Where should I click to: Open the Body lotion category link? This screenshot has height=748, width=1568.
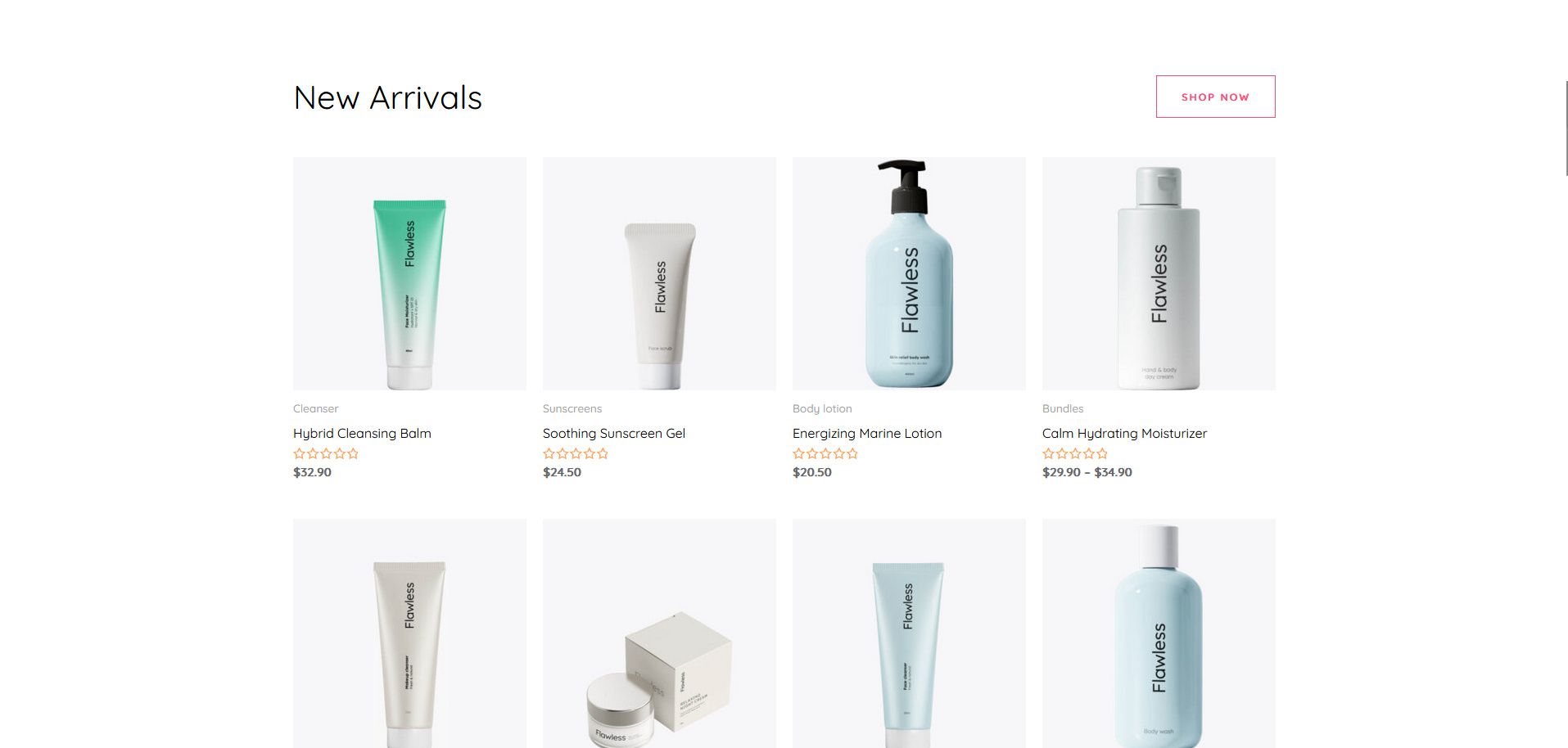click(x=822, y=408)
